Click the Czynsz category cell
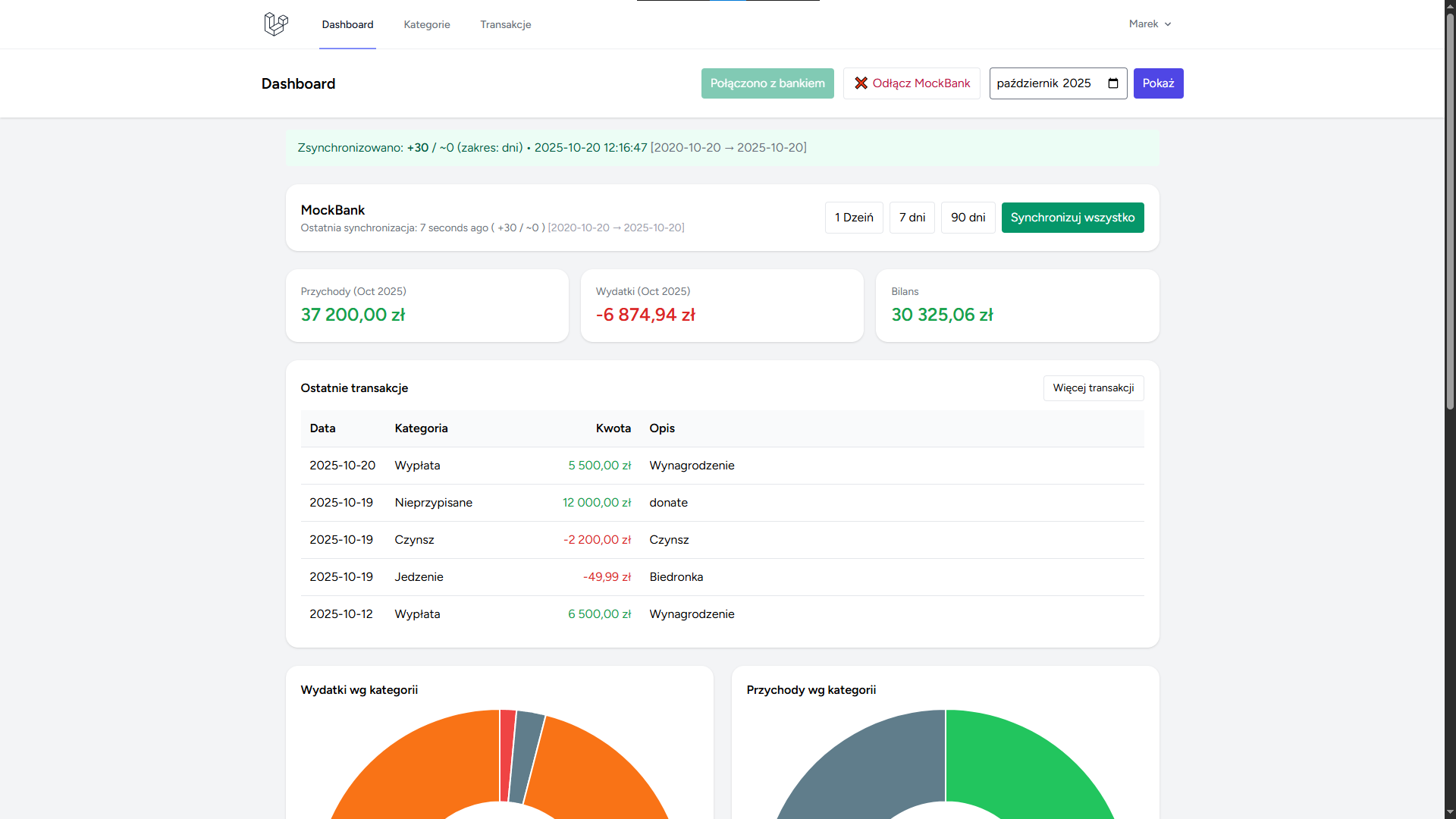Screen dimensions: 1456x819 [x=414, y=540]
